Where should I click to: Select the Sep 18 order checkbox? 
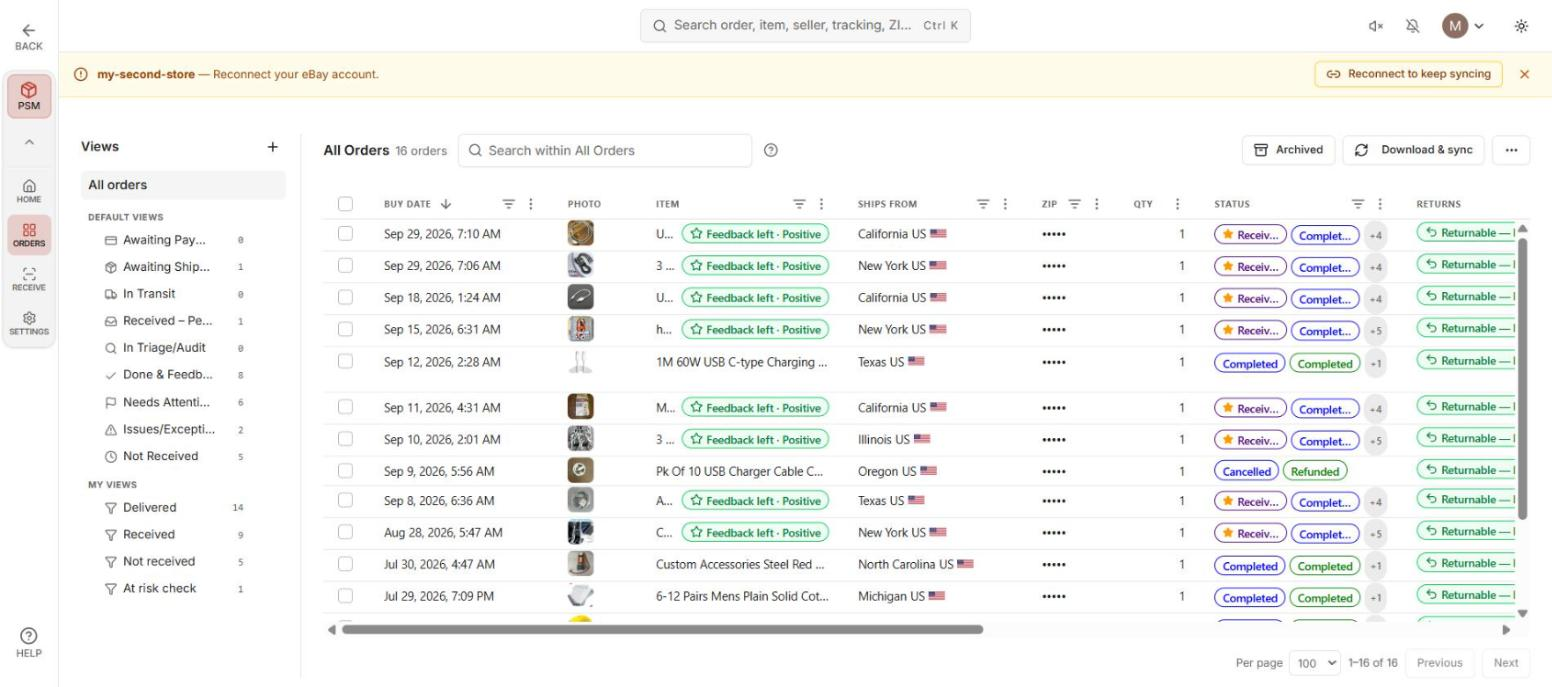(346, 298)
